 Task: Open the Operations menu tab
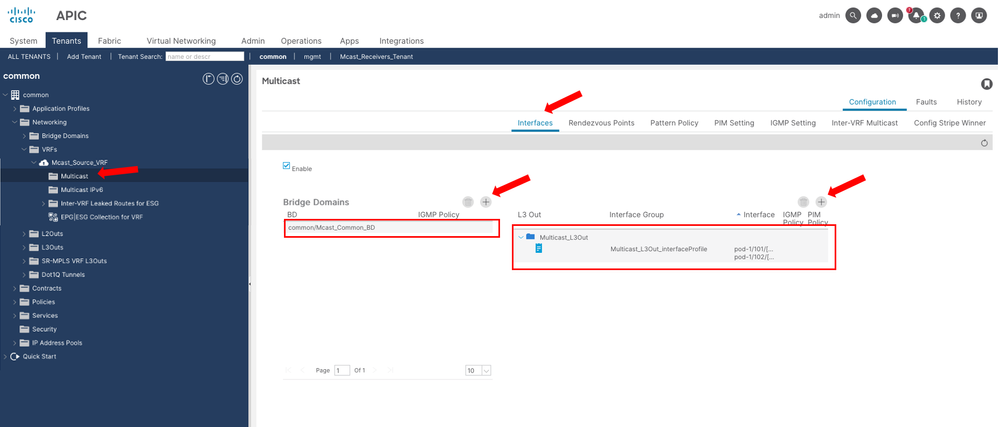(301, 41)
